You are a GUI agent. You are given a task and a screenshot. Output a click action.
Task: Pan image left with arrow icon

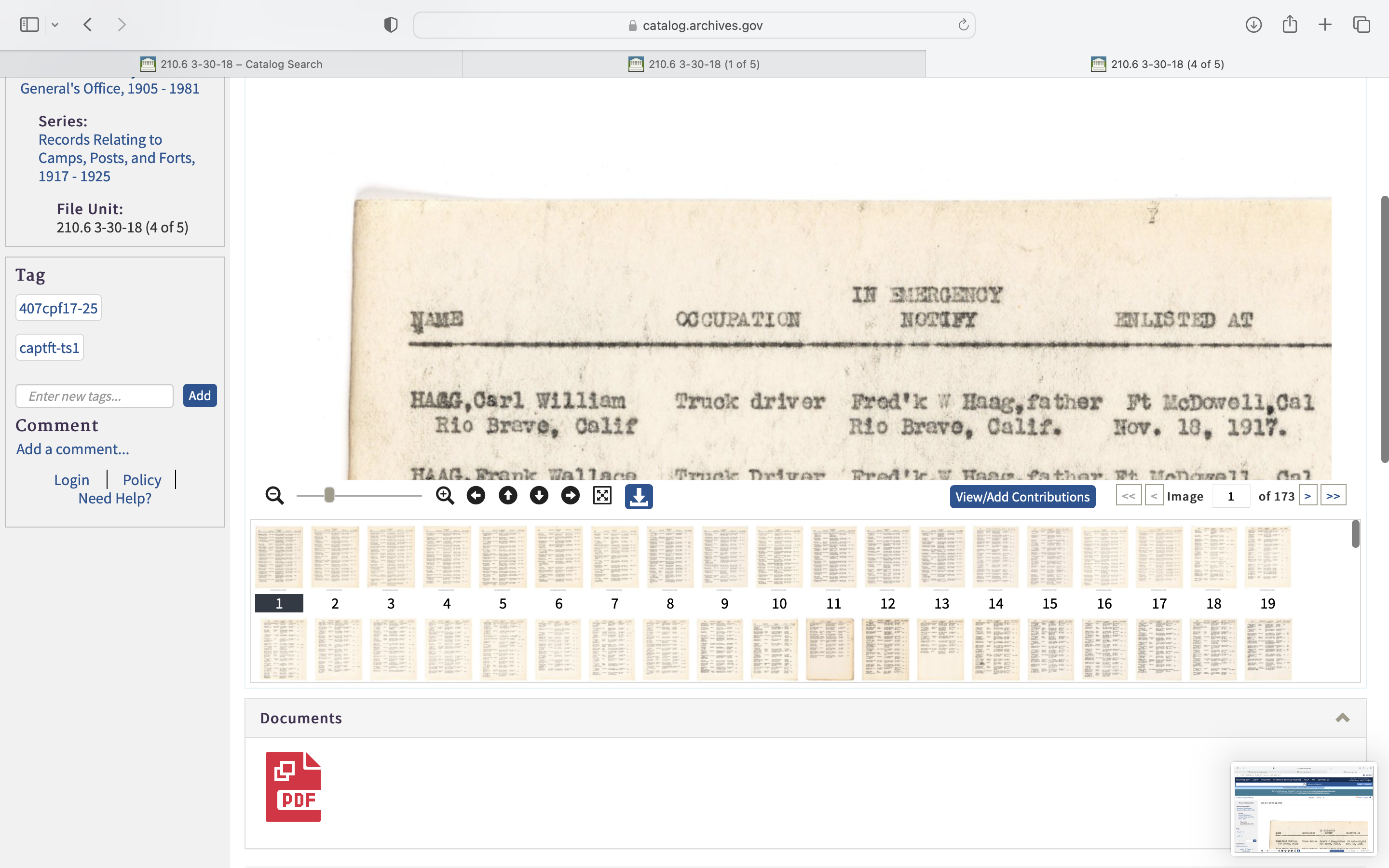click(x=476, y=495)
